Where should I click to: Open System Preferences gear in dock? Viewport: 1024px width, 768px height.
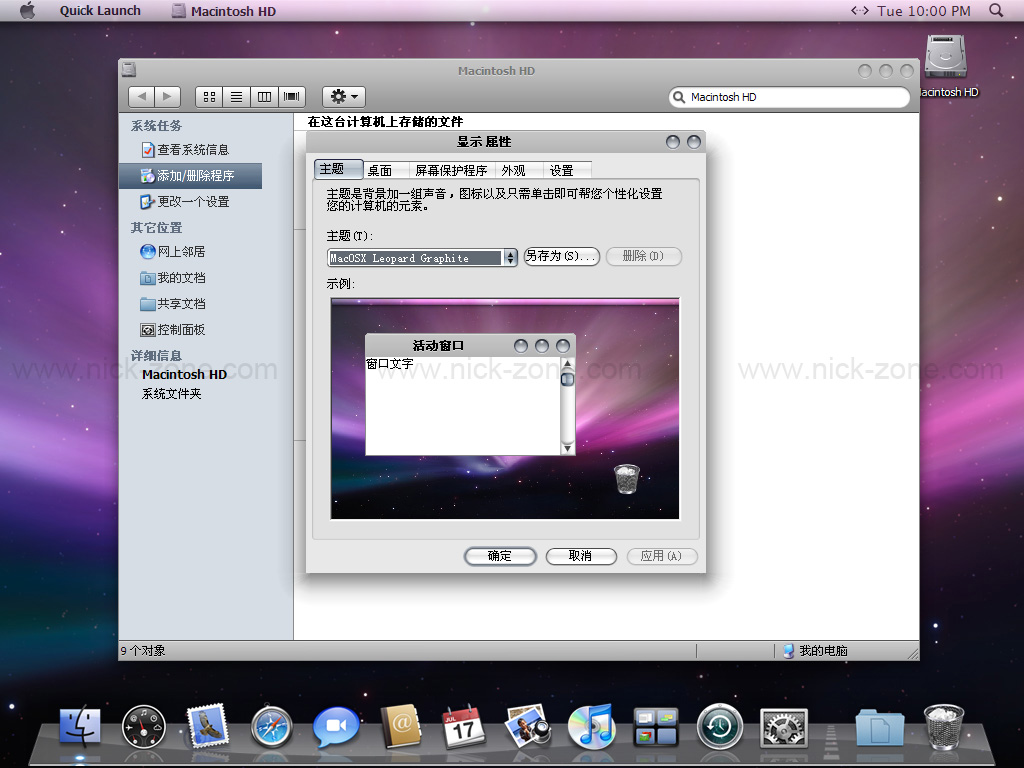(784, 727)
